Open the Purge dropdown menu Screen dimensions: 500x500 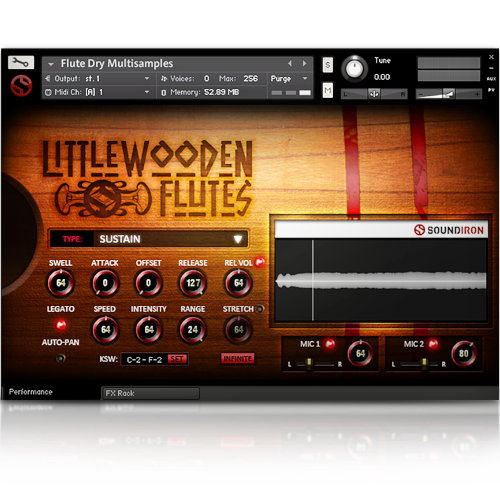click(289, 79)
